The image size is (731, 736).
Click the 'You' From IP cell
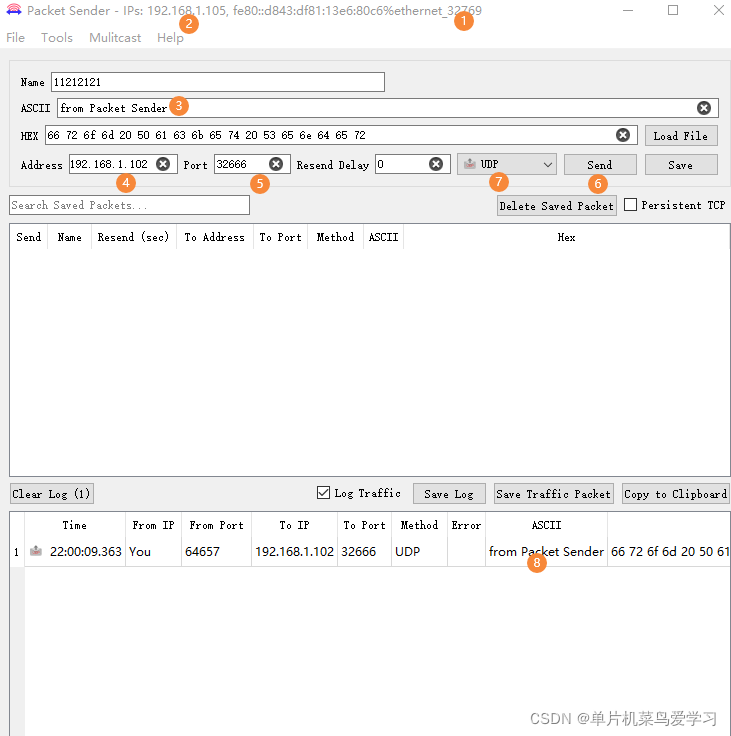pos(154,552)
